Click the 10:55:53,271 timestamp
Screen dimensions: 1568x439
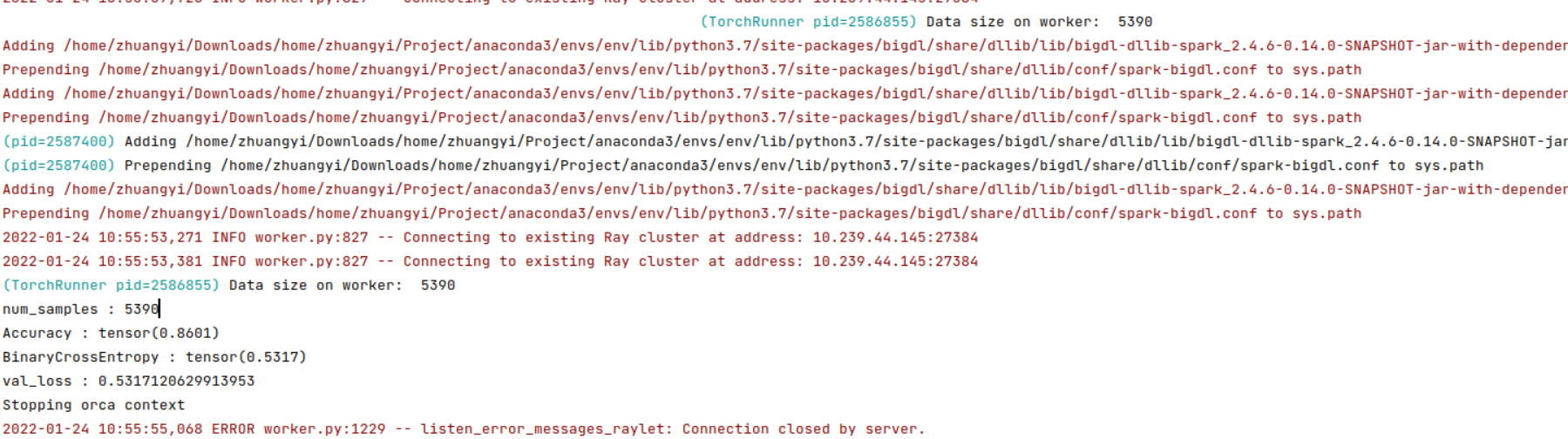(x=150, y=237)
